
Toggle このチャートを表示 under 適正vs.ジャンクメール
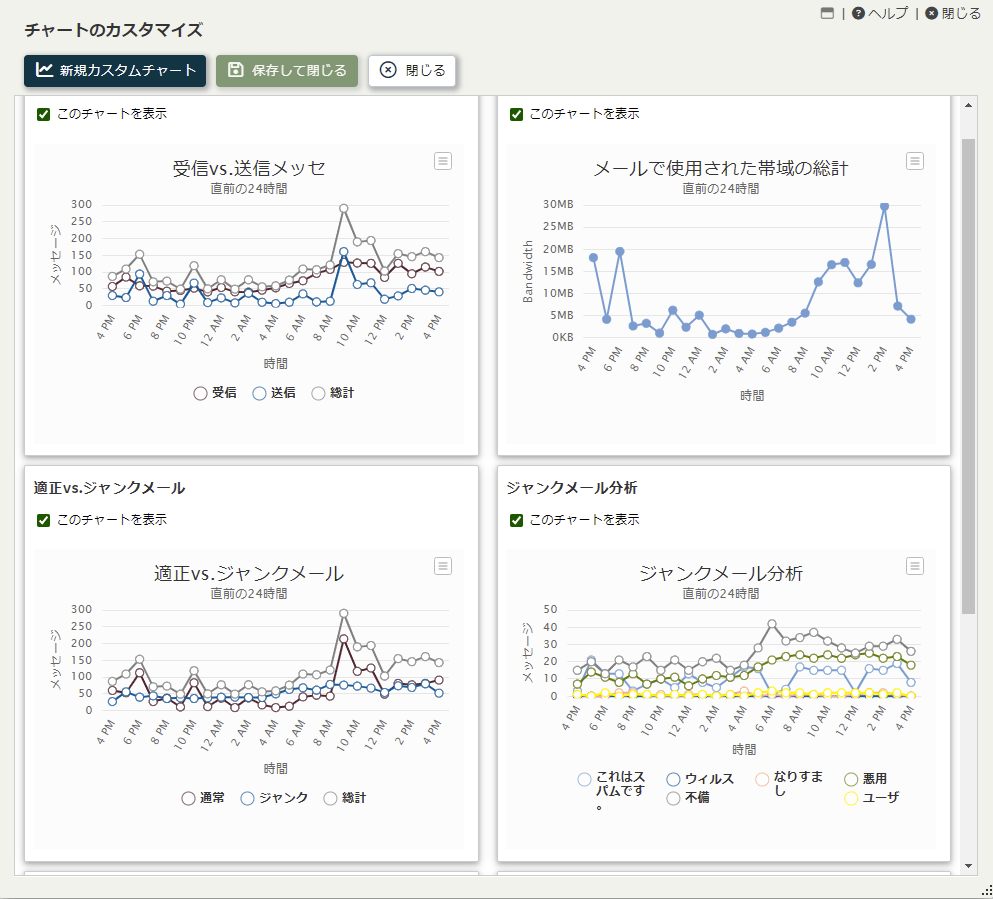[x=43, y=520]
